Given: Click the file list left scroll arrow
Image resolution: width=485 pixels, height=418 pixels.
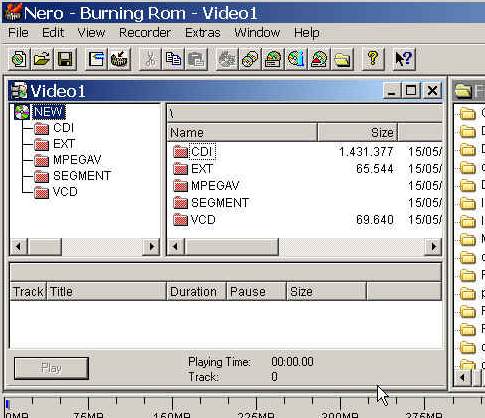Looking at the screenshot, I should click(176, 247).
